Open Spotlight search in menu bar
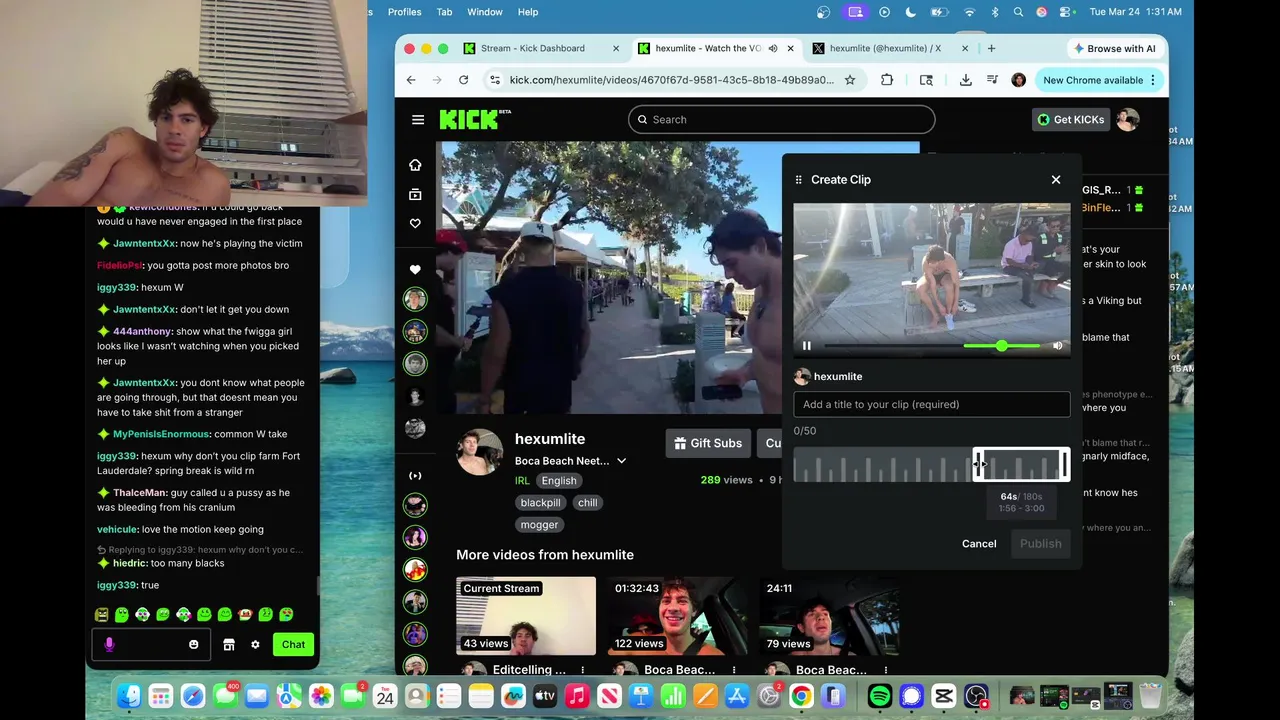The image size is (1280, 720). [x=1018, y=12]
